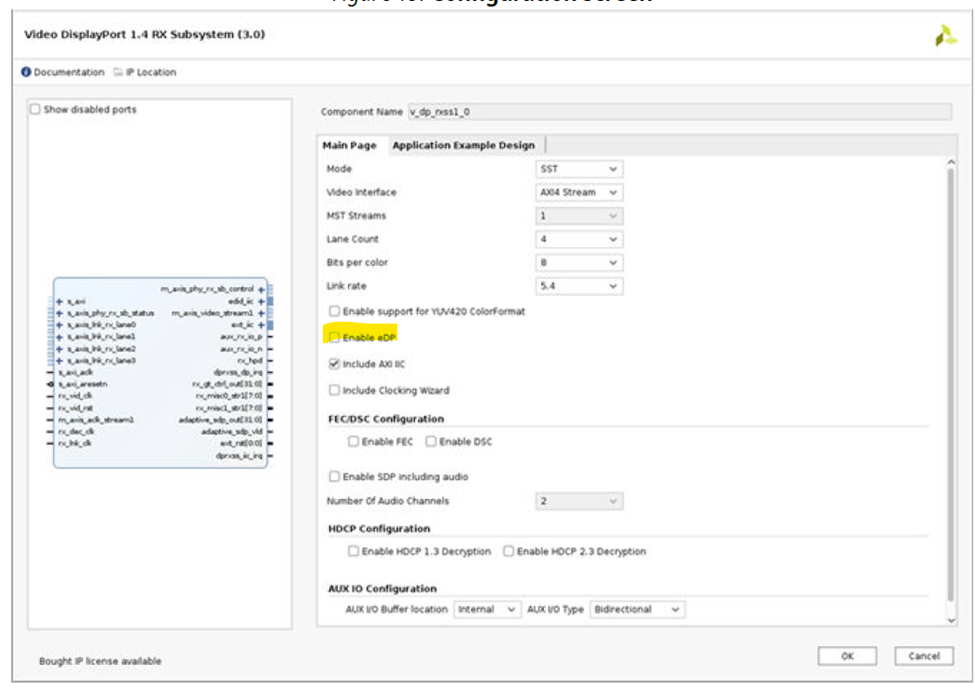Expand the s_axis_phy_rx_sb_status port plus icon

tap(60, 313)
